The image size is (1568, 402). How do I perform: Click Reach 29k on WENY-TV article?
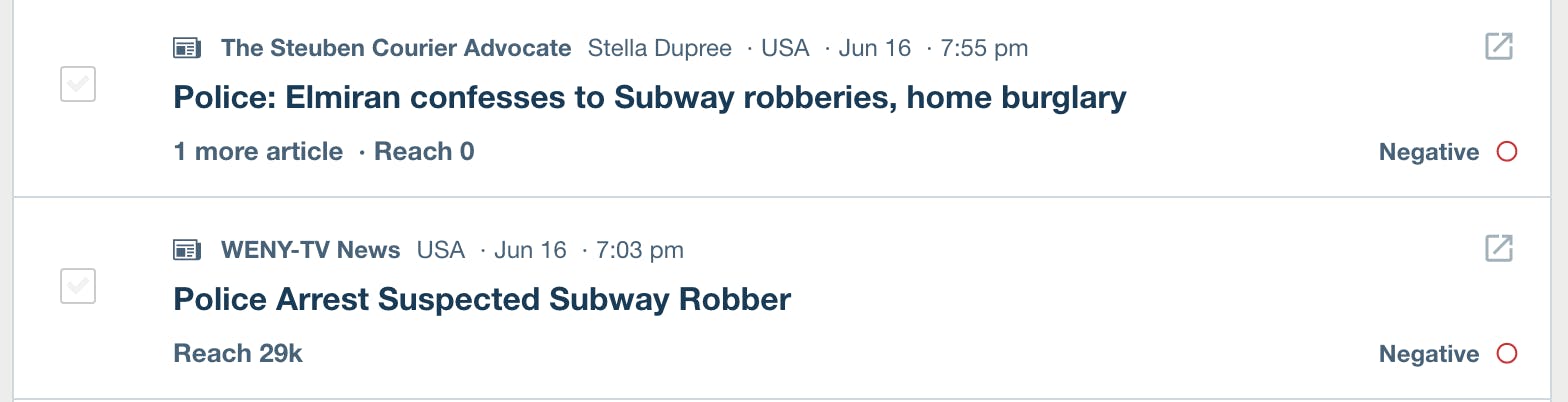[238, 354]
